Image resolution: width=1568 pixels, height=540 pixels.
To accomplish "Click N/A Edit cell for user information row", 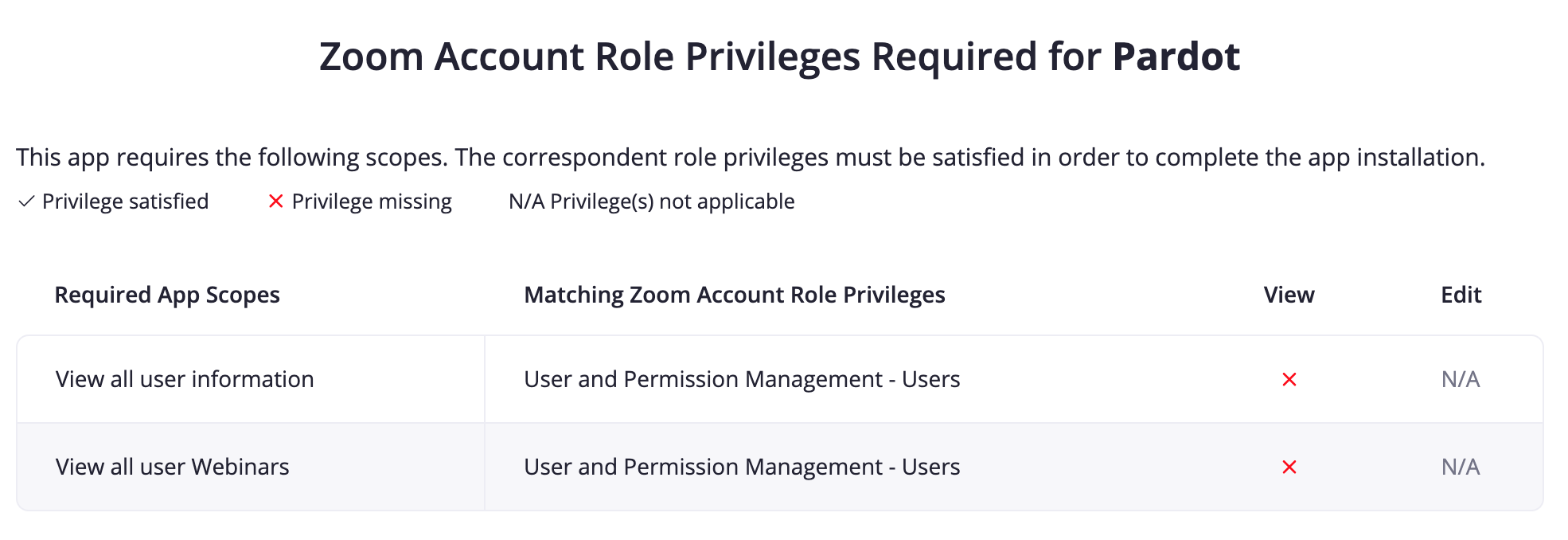I will click(1460, 379).
